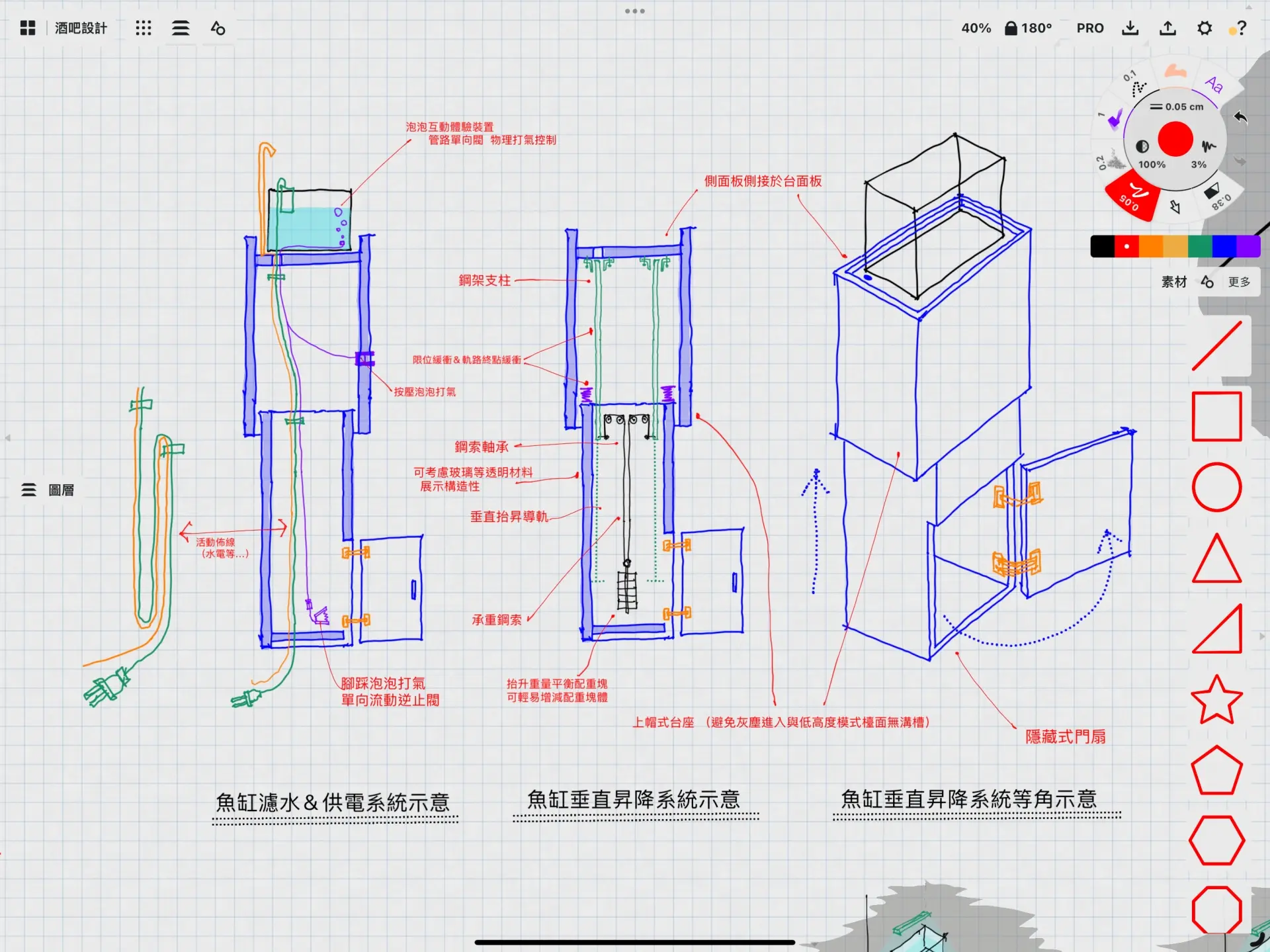1270x952 pixels.
Task: Tap the PRO button
Action: (x=1089, y=28)
